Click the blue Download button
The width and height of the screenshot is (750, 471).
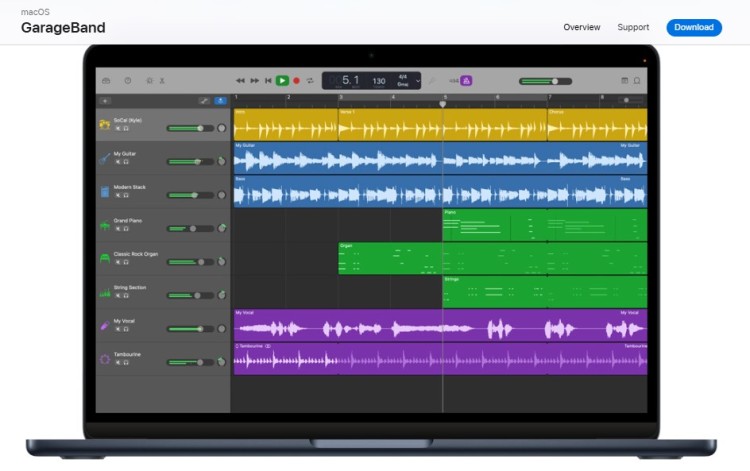coord(694,27)
